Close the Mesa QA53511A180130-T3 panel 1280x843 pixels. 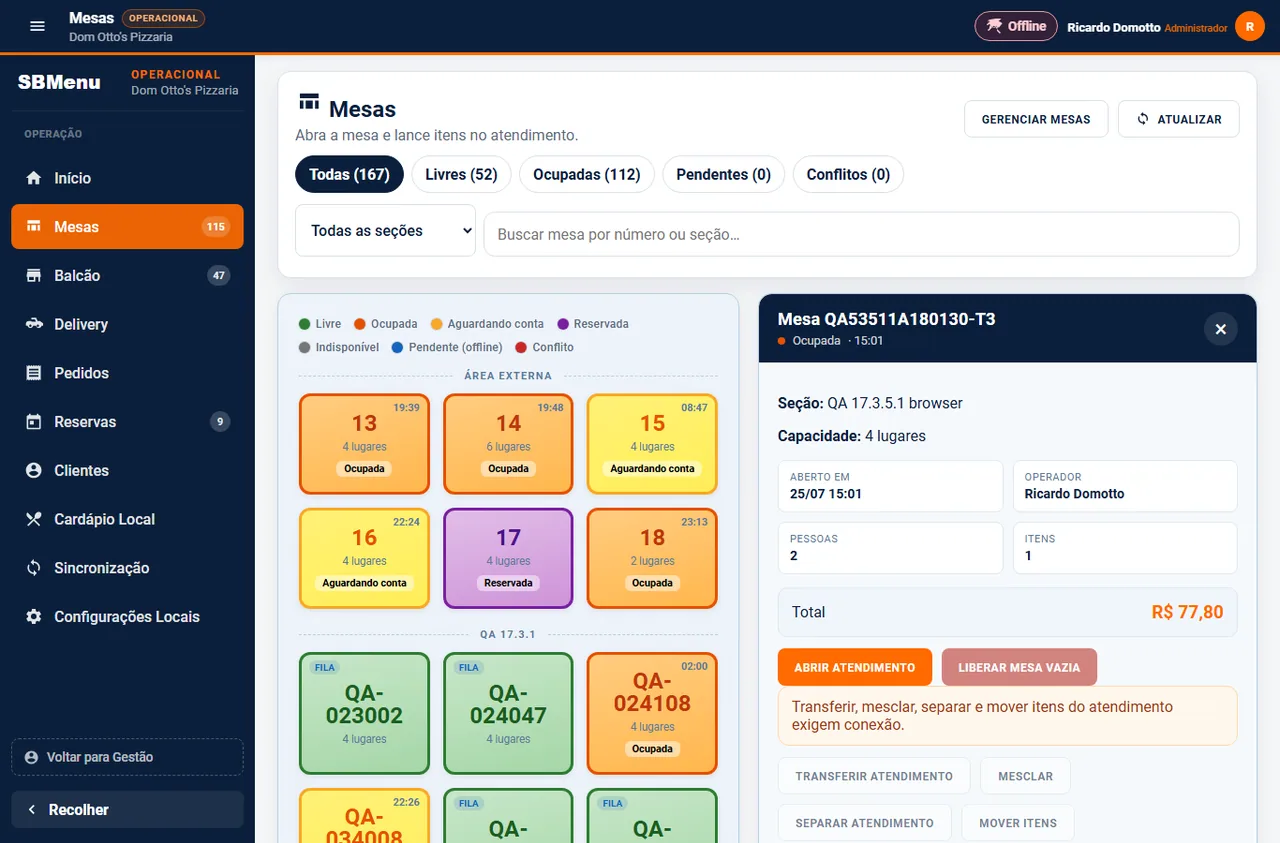point(1220,329)
